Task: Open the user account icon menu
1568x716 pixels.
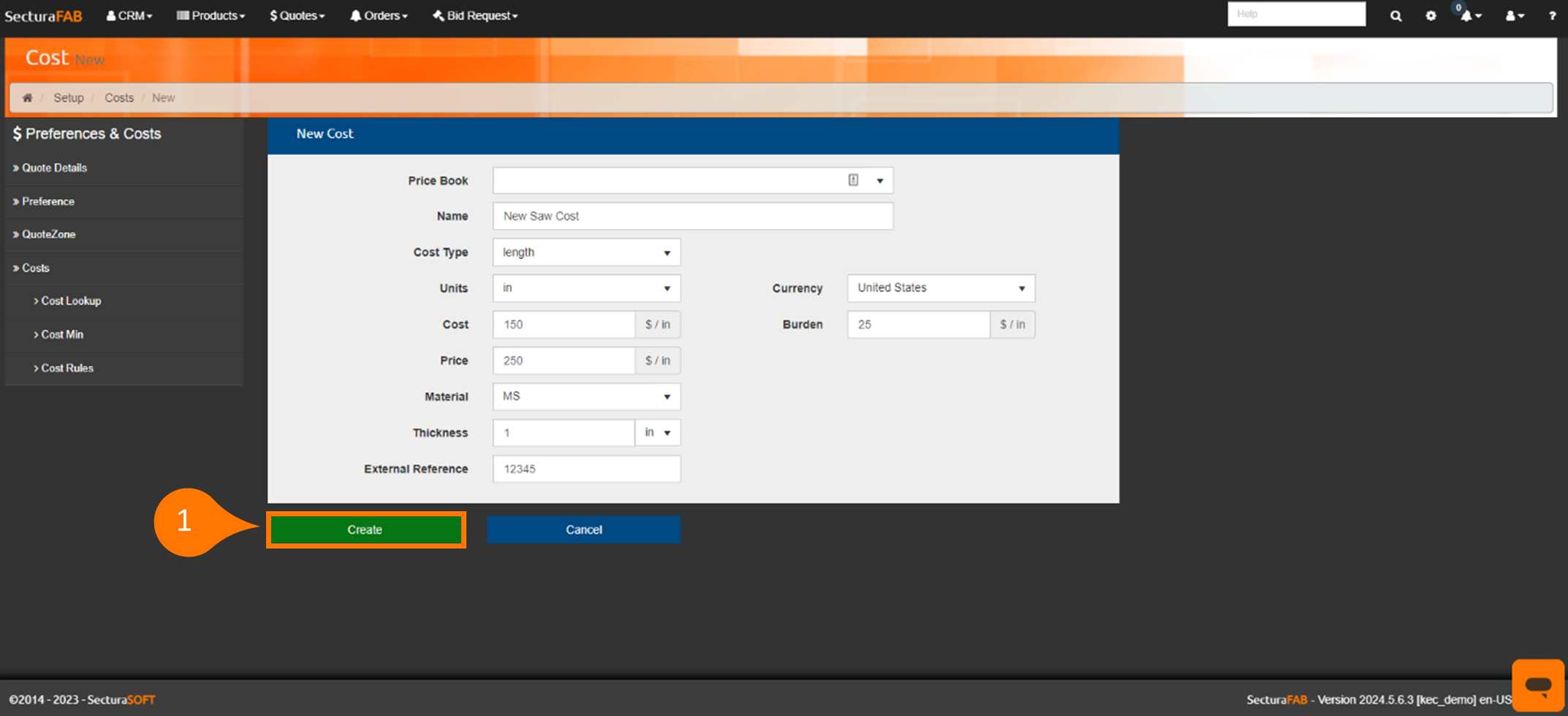Action: point(1514,15)
